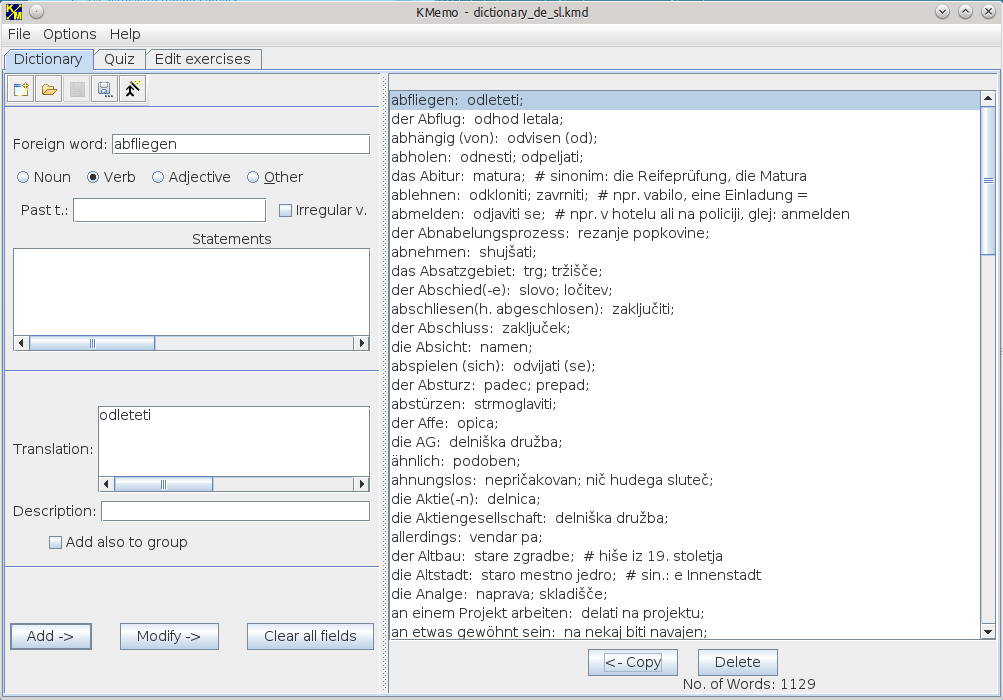Viewport: 1003px width, 700px height.
Task: Switch to the Edit exercises tab
Action: pos(203,60)
